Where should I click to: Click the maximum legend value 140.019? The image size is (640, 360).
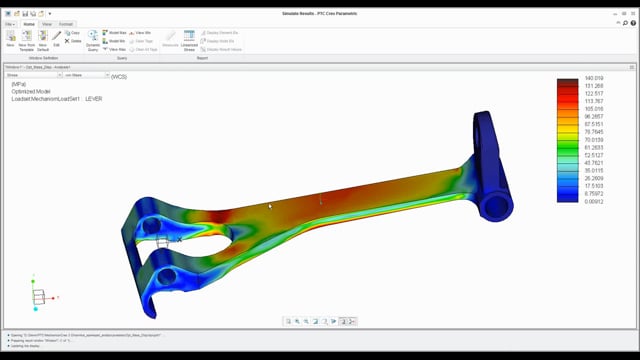click(x=594, y=78)
